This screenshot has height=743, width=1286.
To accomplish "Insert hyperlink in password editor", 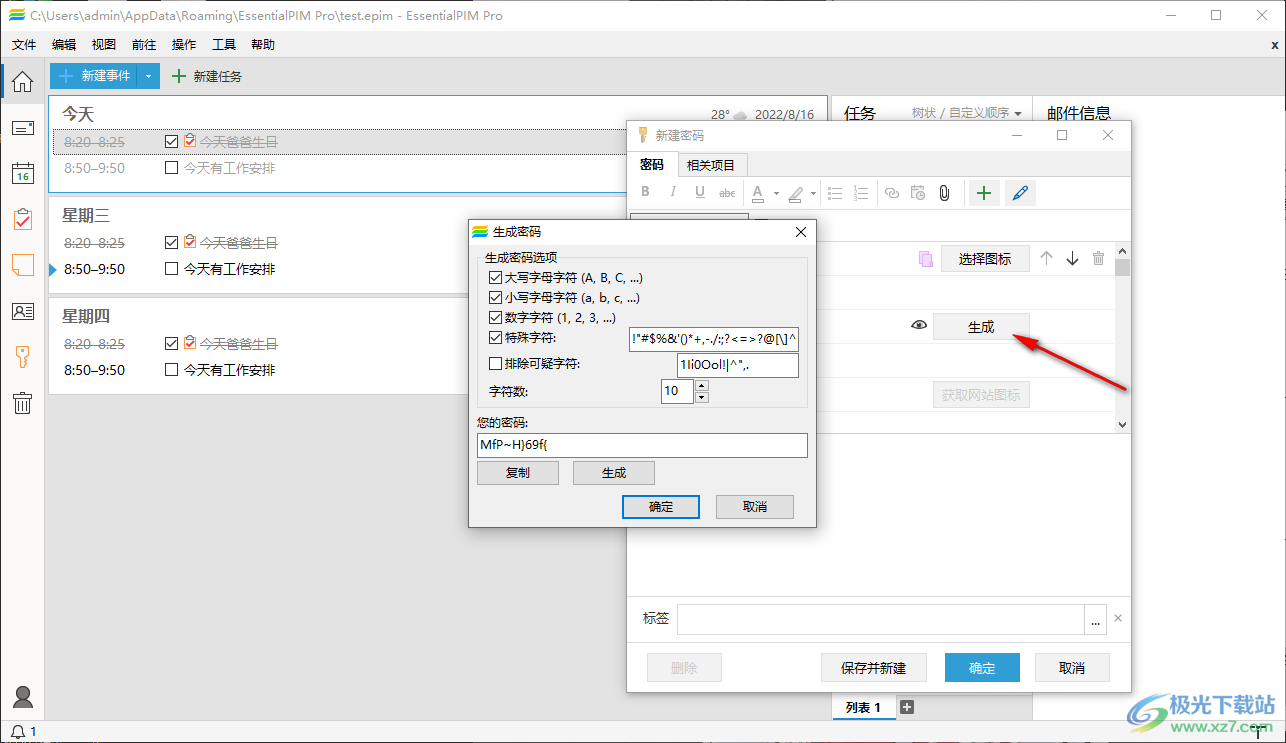I will pos(892,193).
